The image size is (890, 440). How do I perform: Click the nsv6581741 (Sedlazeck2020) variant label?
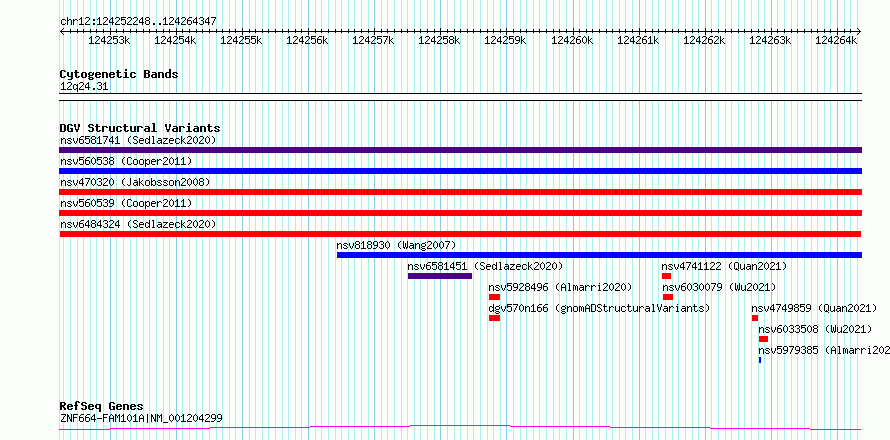pyautogui.click(x=138, y=140)
